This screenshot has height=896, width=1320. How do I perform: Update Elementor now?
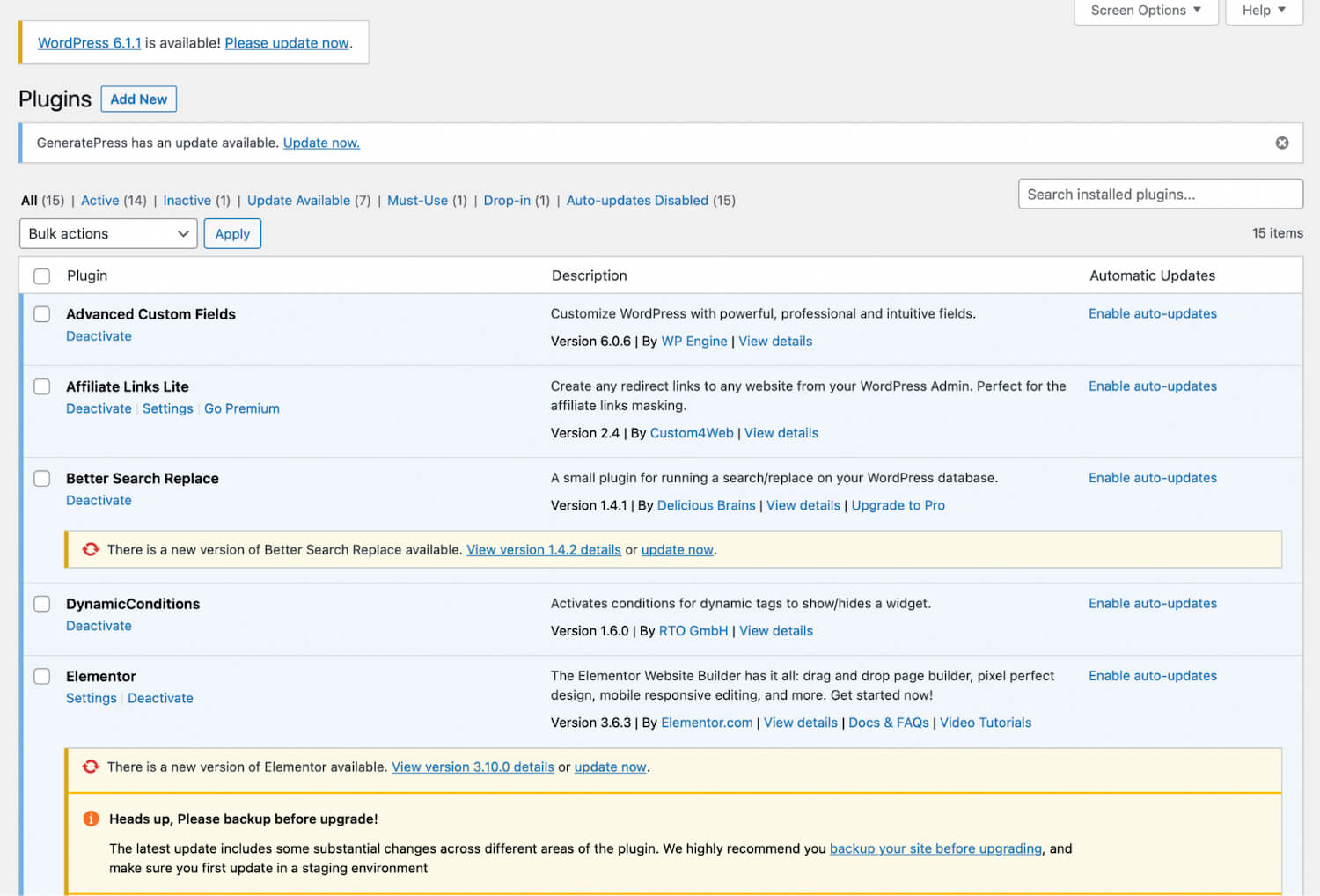[x=610, y=767]
